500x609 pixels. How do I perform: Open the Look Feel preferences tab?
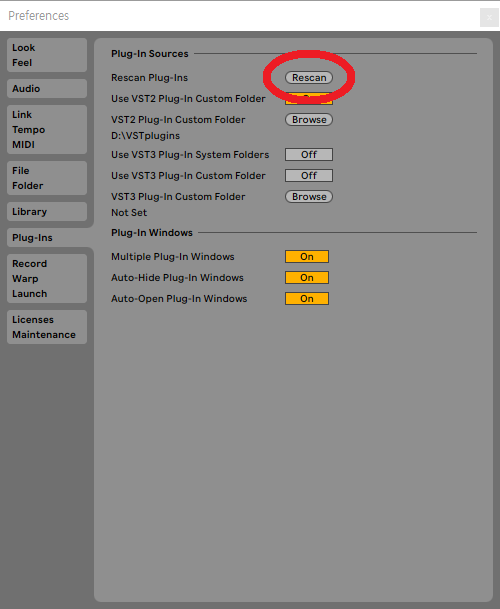tap(47, 55)
